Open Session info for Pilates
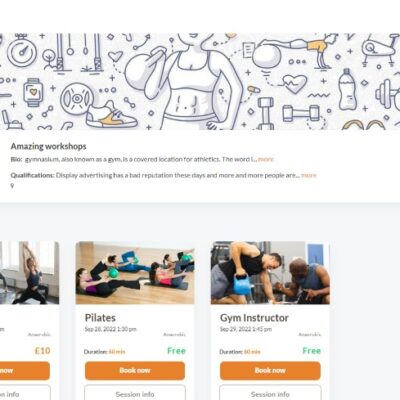 pos(135,393)
